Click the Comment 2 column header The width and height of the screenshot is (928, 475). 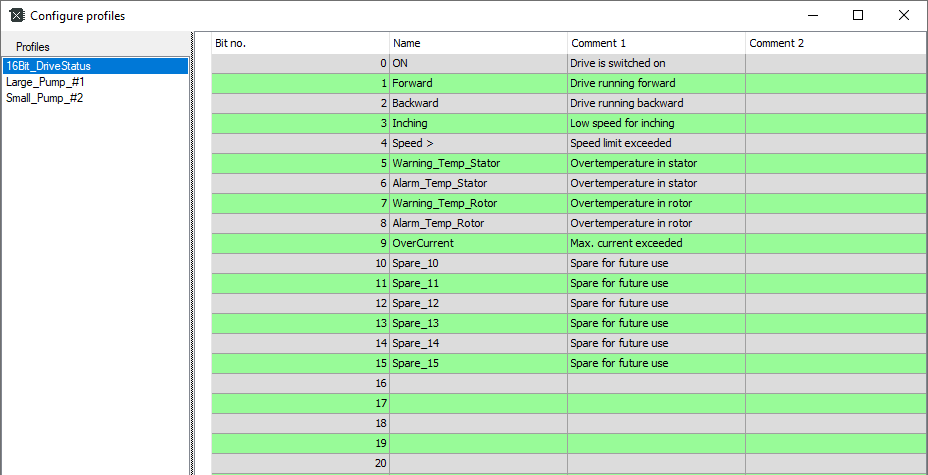(x=835, y=44)
